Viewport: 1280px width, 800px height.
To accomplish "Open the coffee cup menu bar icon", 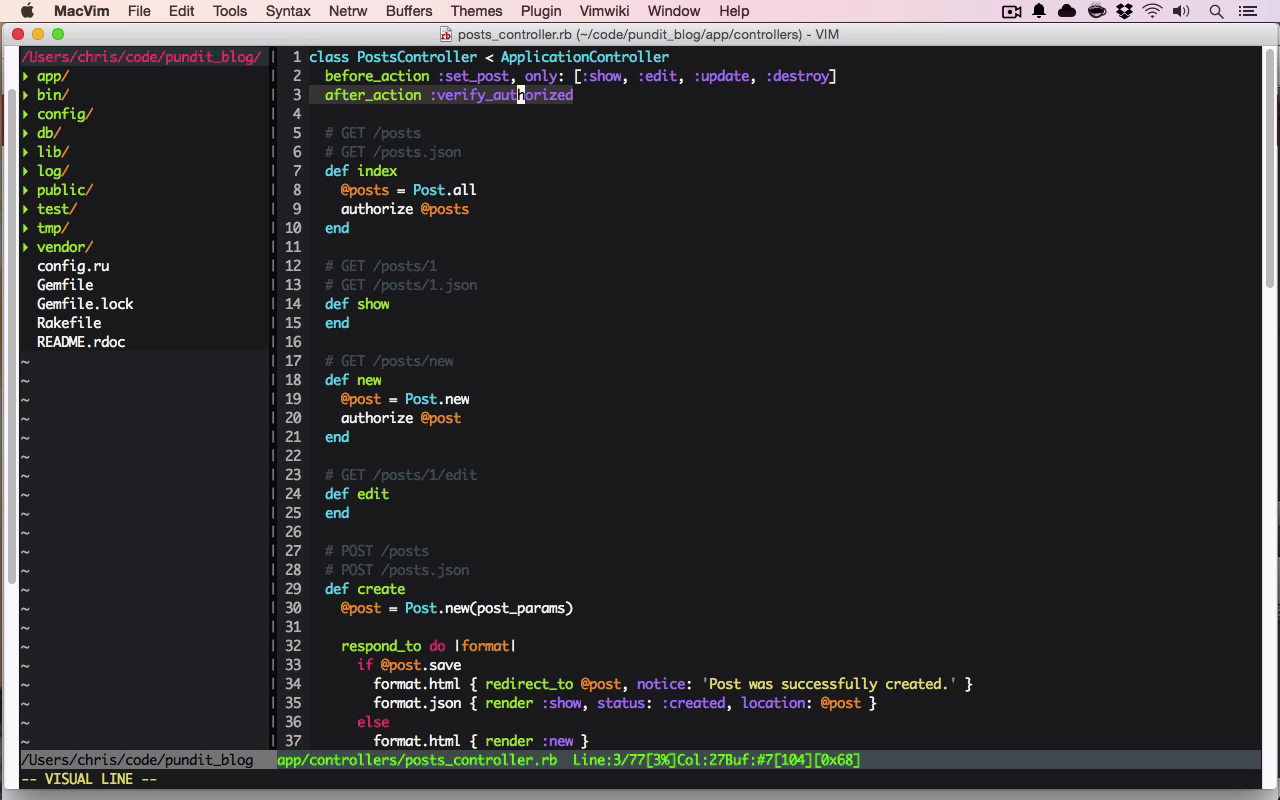I will pyautogui.click(x=1097, y=11).
